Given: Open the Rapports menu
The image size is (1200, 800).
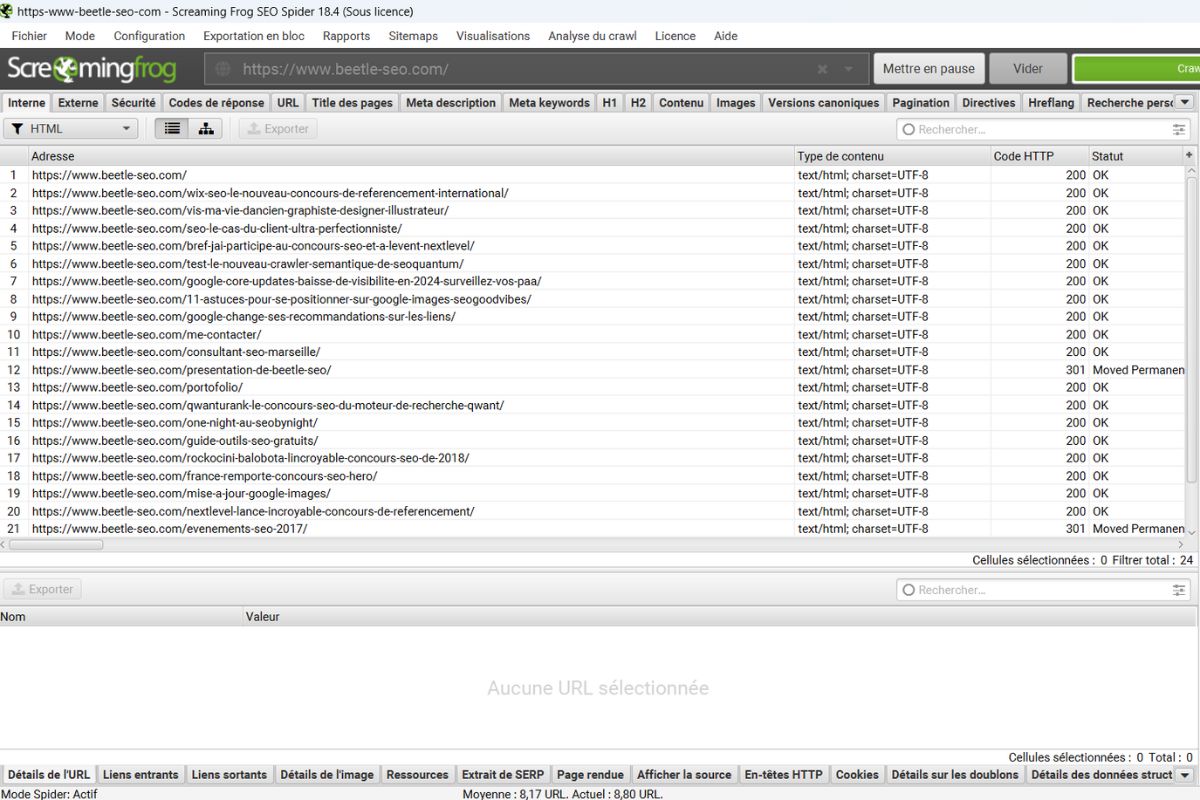Looking at the screenshot, I should tap(346, 36).
